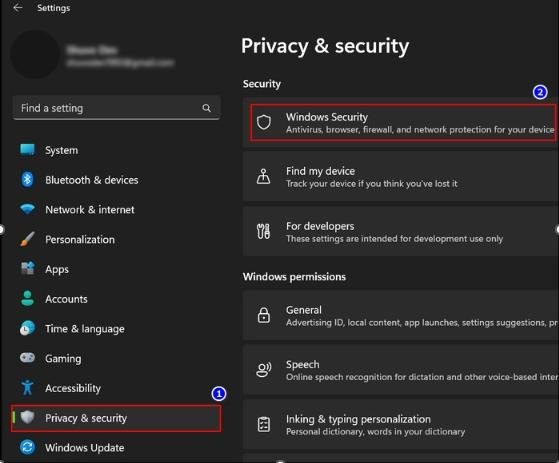Screen dimensions: 559x463
Task: Click the Bluetooth icon in sidebar
Action: click(27, 180)
